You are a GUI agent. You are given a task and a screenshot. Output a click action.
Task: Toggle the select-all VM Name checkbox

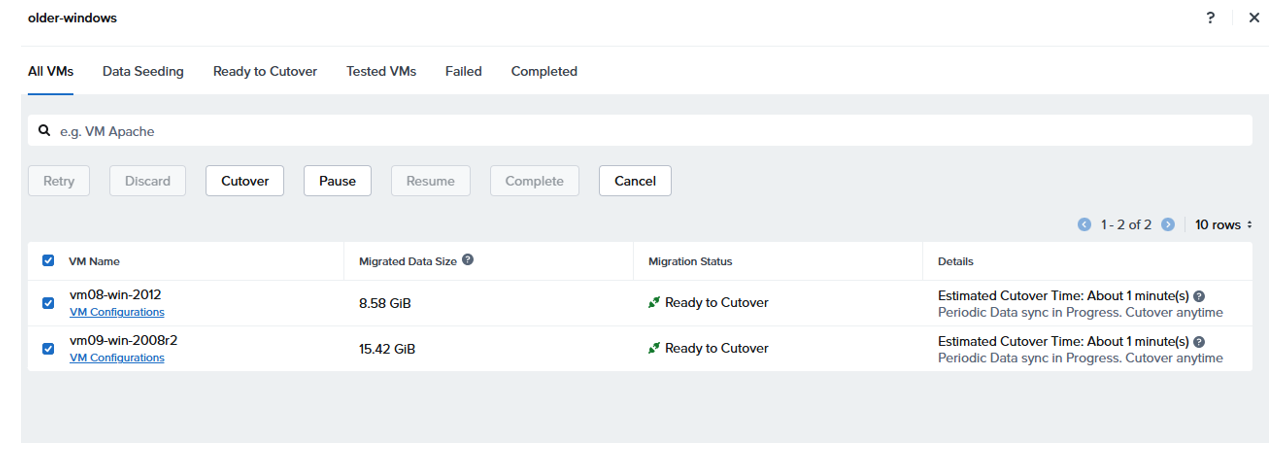(48, 261)
